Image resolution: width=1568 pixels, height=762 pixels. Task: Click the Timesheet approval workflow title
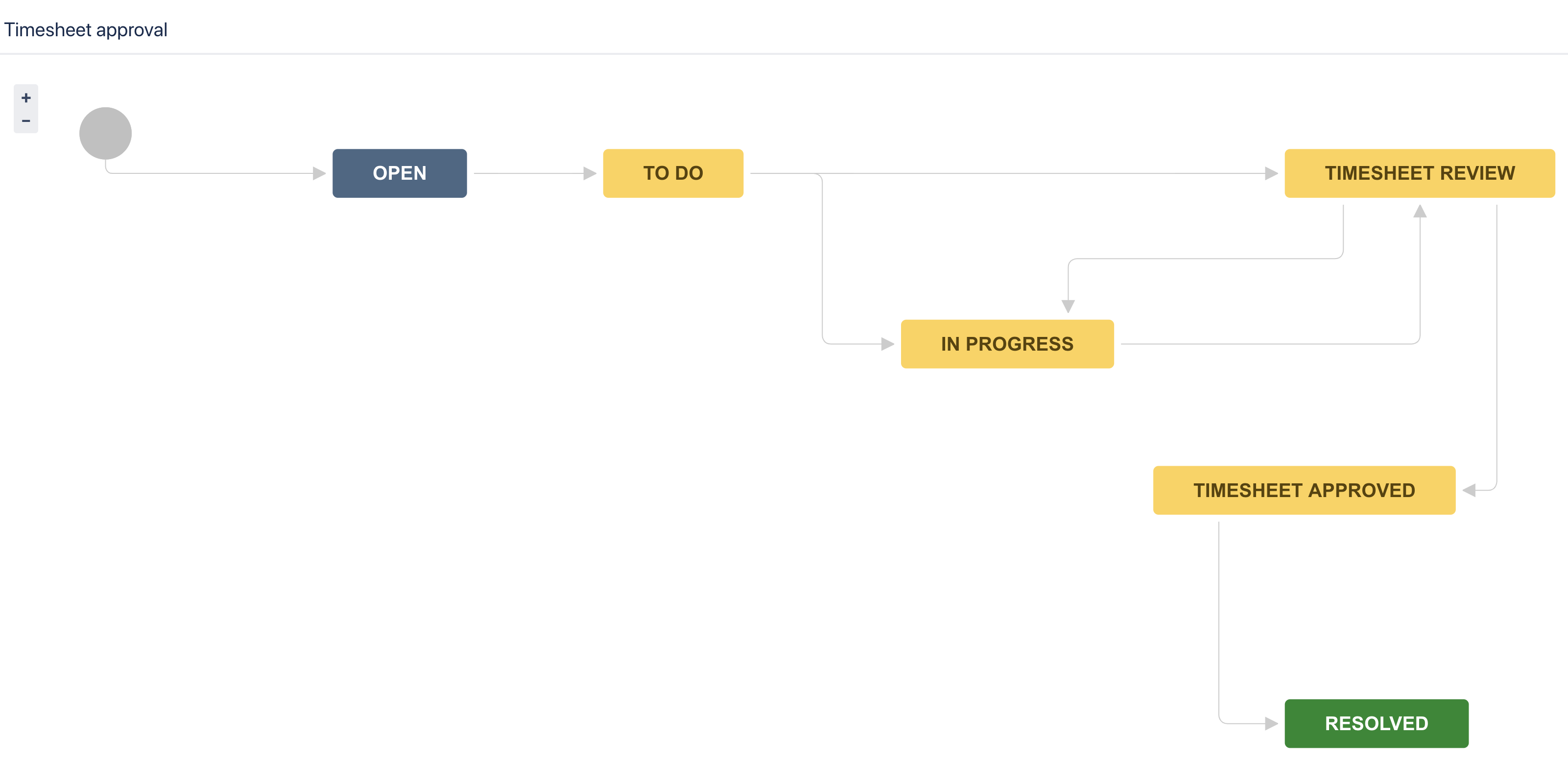[x=86, y=30]
